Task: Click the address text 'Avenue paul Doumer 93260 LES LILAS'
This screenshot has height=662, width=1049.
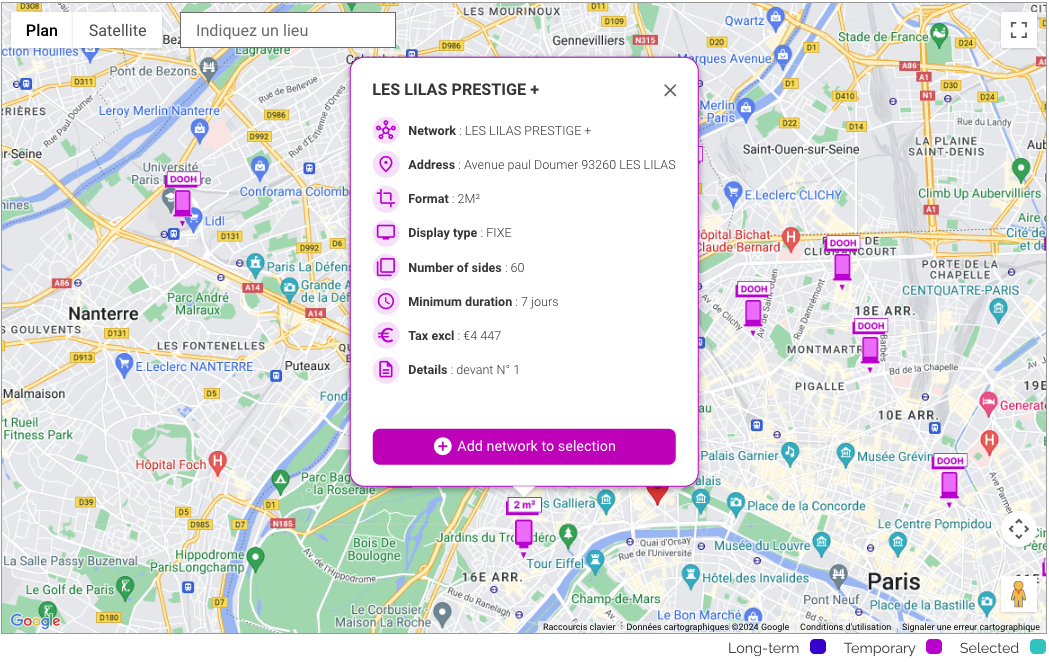Action: [x=569, y=164]
